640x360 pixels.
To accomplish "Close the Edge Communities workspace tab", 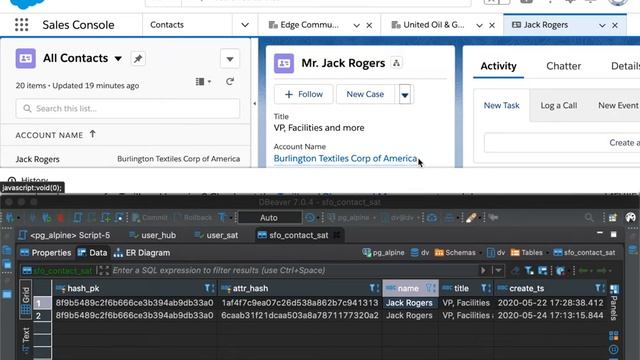I will pos(369,25).
